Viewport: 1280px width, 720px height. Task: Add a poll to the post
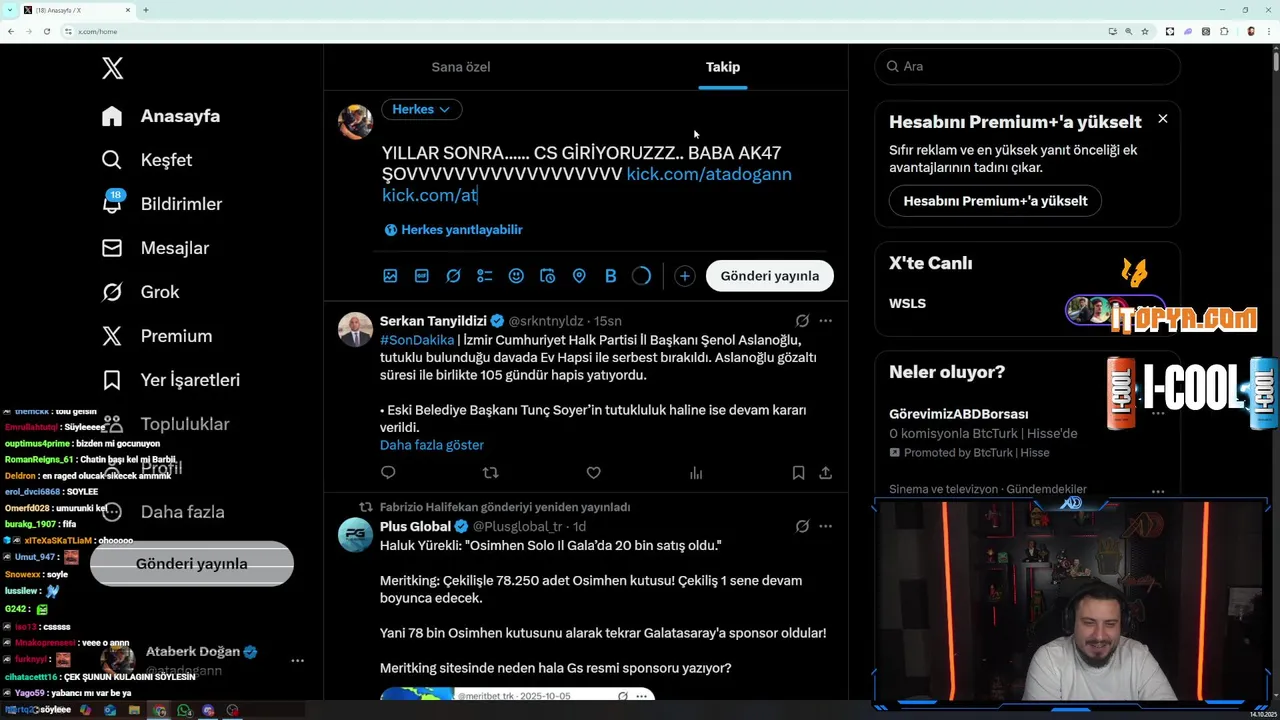484,276
